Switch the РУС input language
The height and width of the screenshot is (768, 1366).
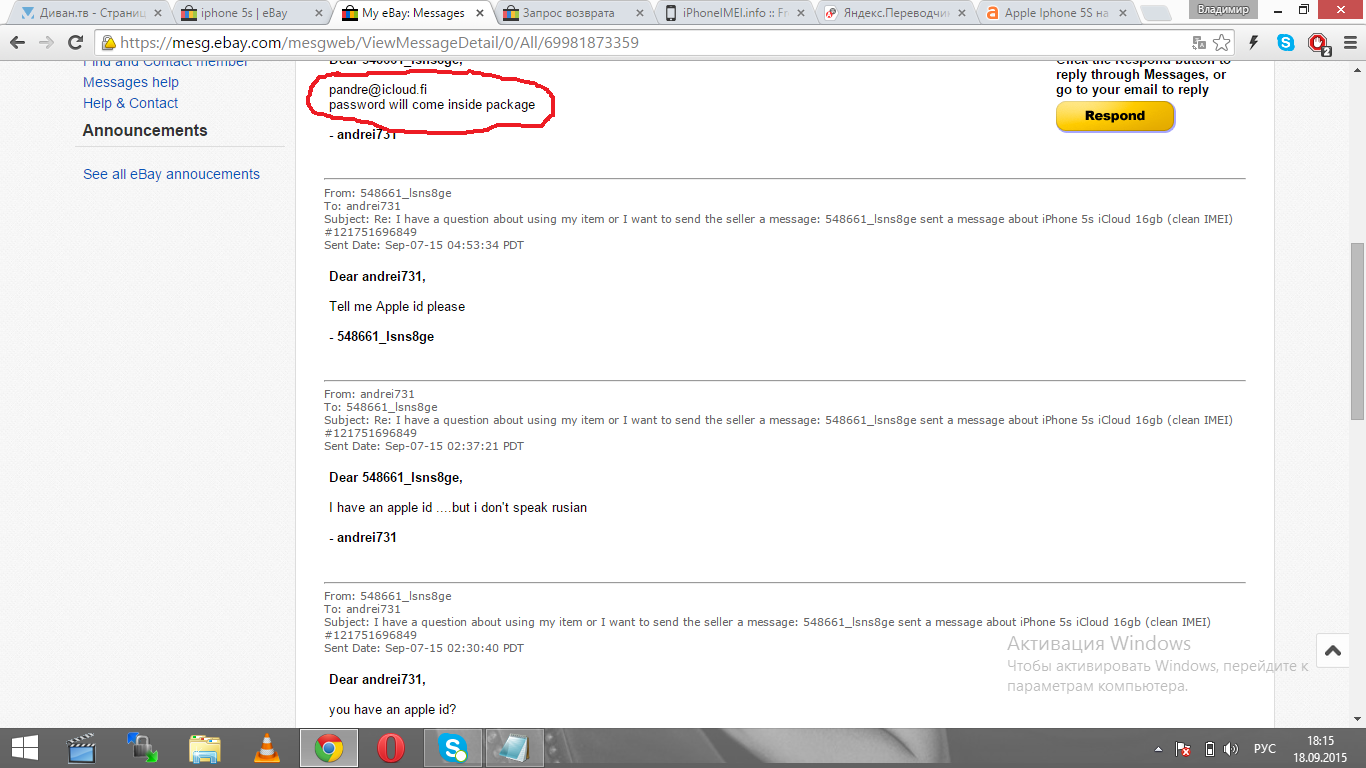click(x=1265, y=749)
